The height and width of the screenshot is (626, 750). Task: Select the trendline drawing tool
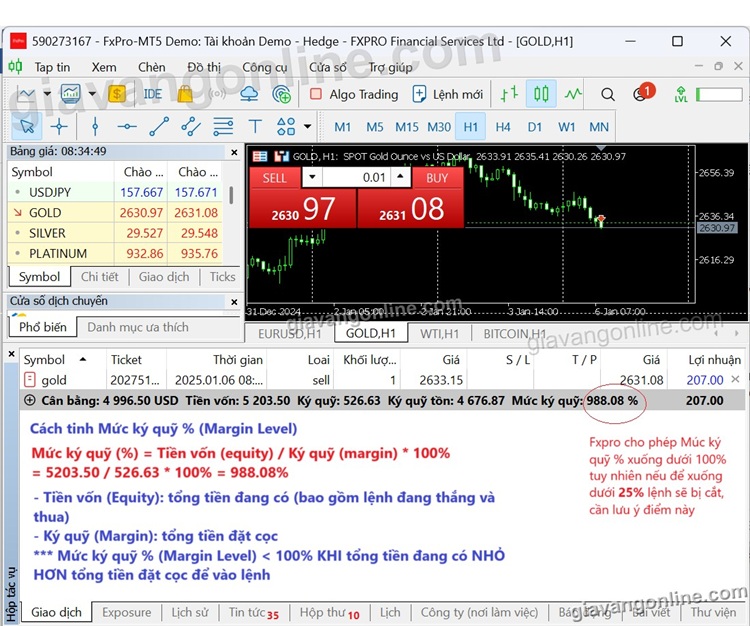[159, 127]
